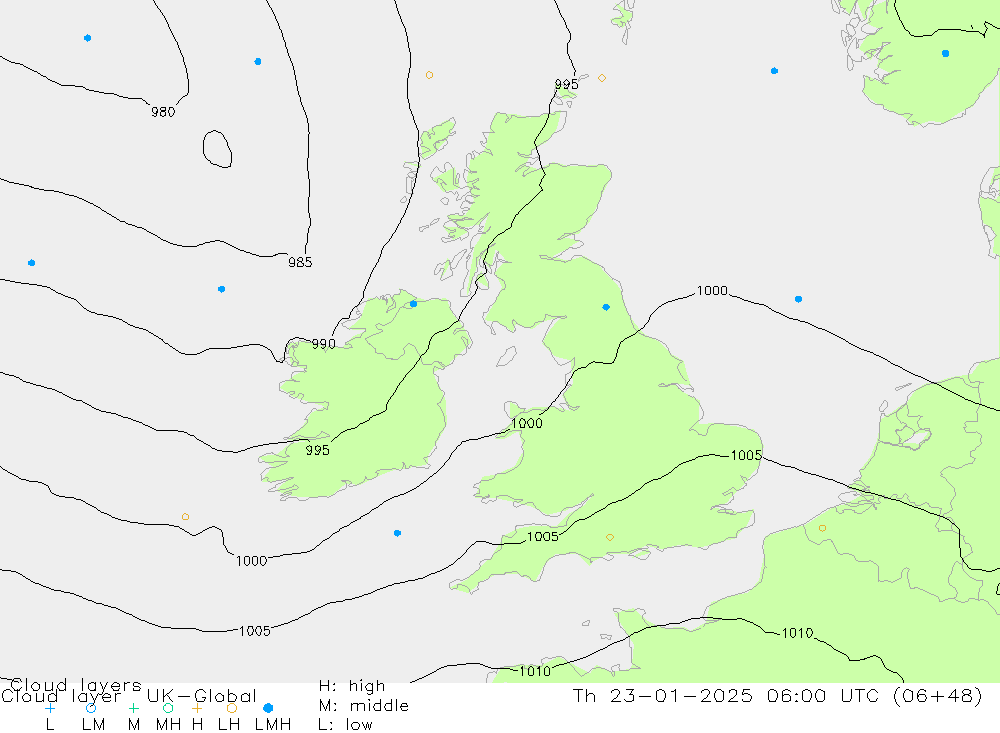Image resolution: width=1000 pixels, height=733 pixels.
Task: Select LH cloud marker over southern England
Action: click(x=610, y=537)
